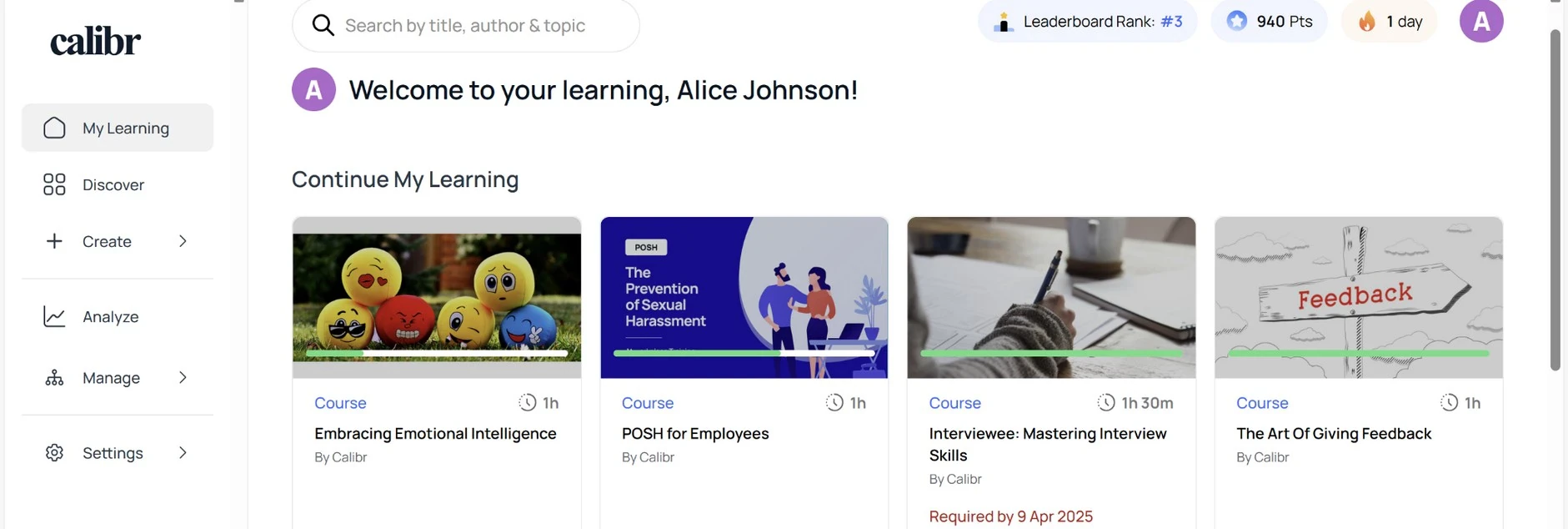Open Embracing Emotional Intelligence course title
The height and width of the screenshot is (529, 1568).
[435, 434]
